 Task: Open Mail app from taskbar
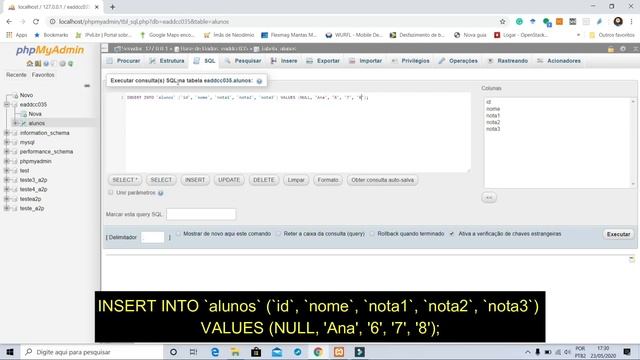pyautogui.click(x=277, y=352)
